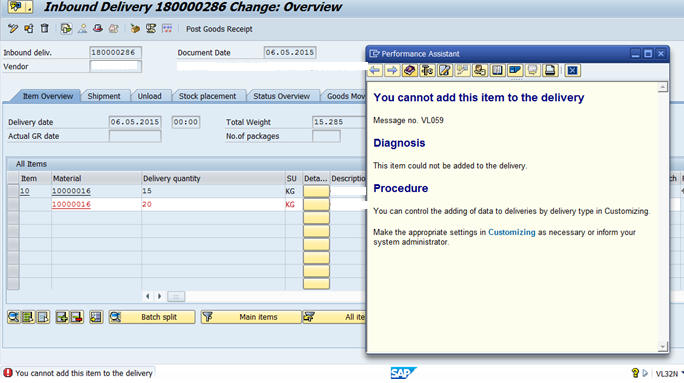Click the table scroll right arrow

click(159, 296)
